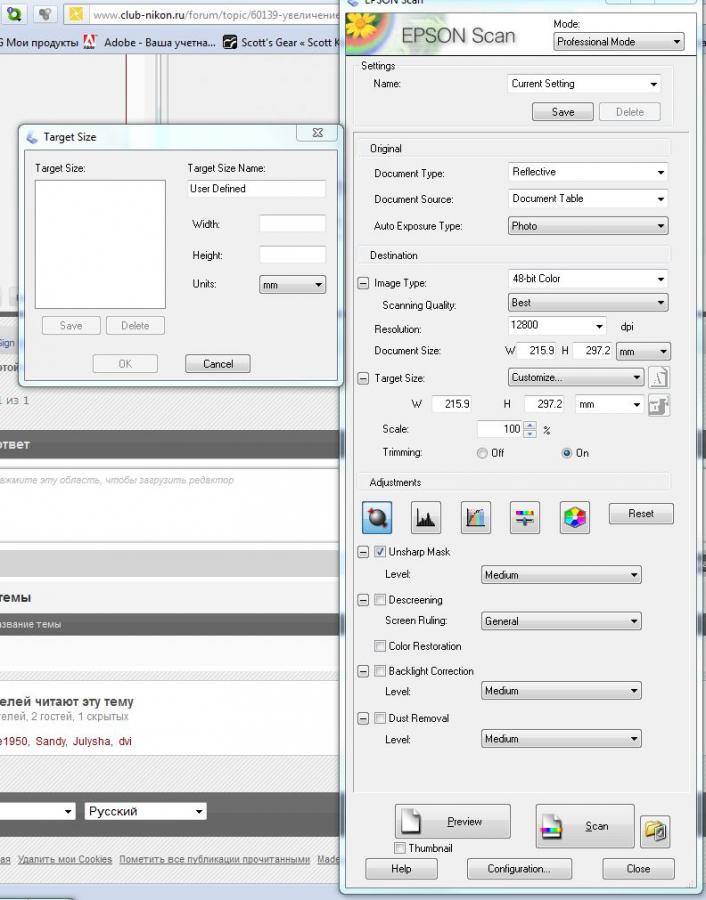Viewport: 706px width, 900px height.
Task: Click the Preview button
Action: [x=453, y=821]
